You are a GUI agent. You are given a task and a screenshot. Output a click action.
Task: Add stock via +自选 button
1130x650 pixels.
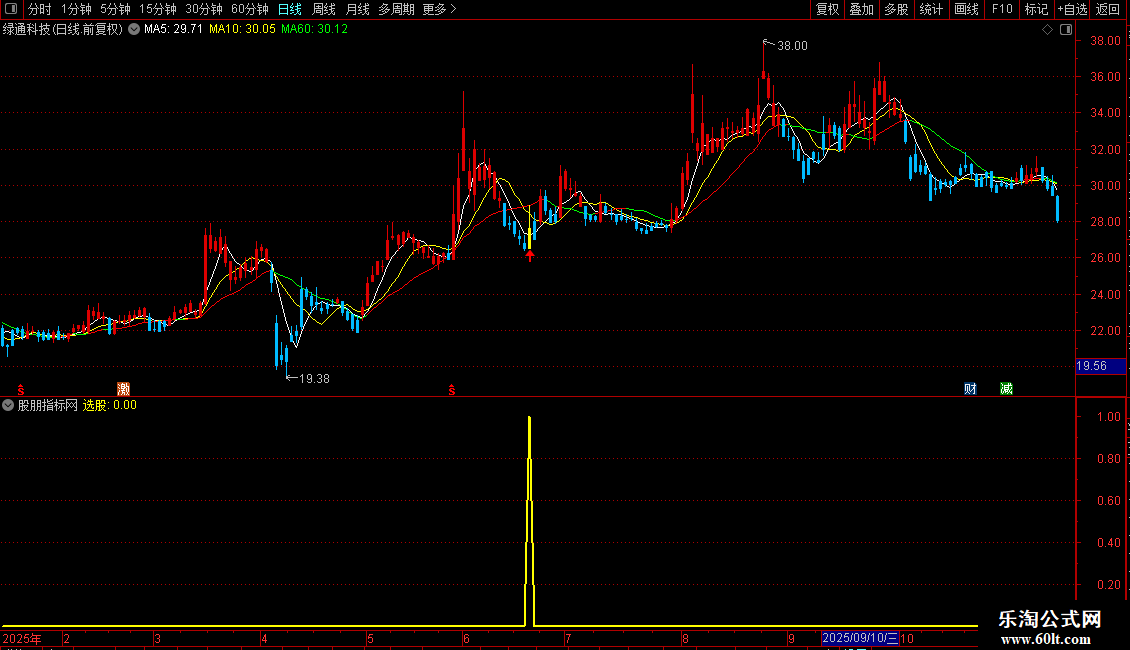(1072, 9)
